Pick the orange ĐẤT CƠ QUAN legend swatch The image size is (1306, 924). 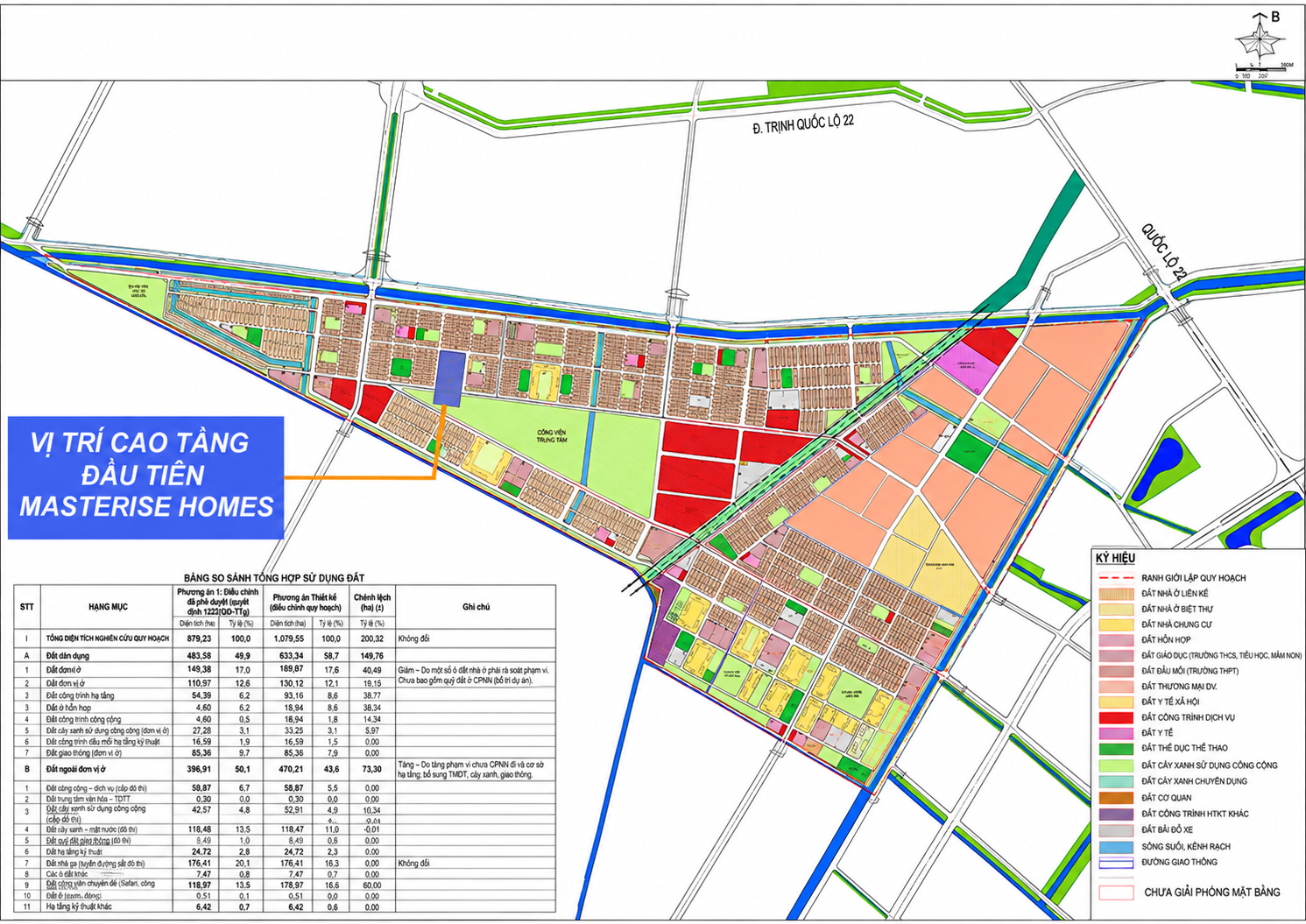(x=1116, y=797)
